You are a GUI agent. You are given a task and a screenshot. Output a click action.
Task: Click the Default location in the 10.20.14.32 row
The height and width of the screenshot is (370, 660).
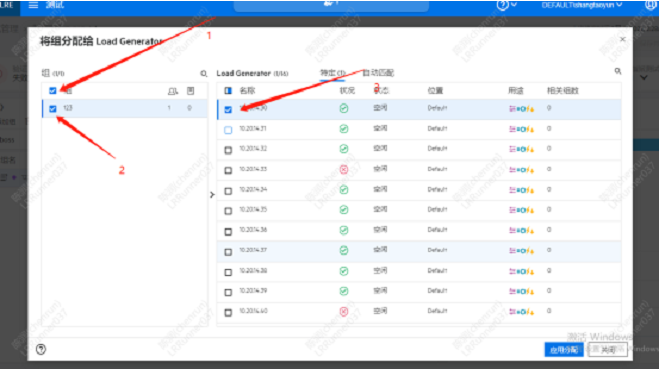[437, 149]
